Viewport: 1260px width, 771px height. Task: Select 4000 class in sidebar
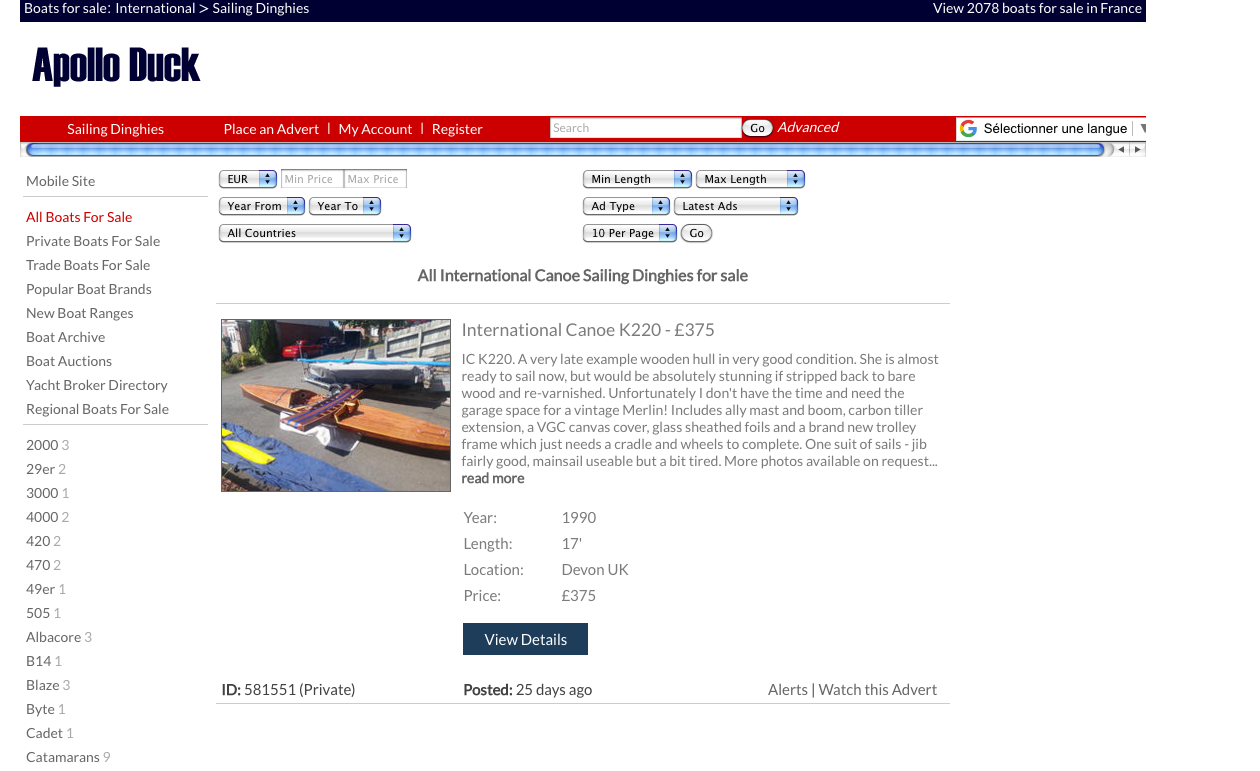tap(42, 517)
